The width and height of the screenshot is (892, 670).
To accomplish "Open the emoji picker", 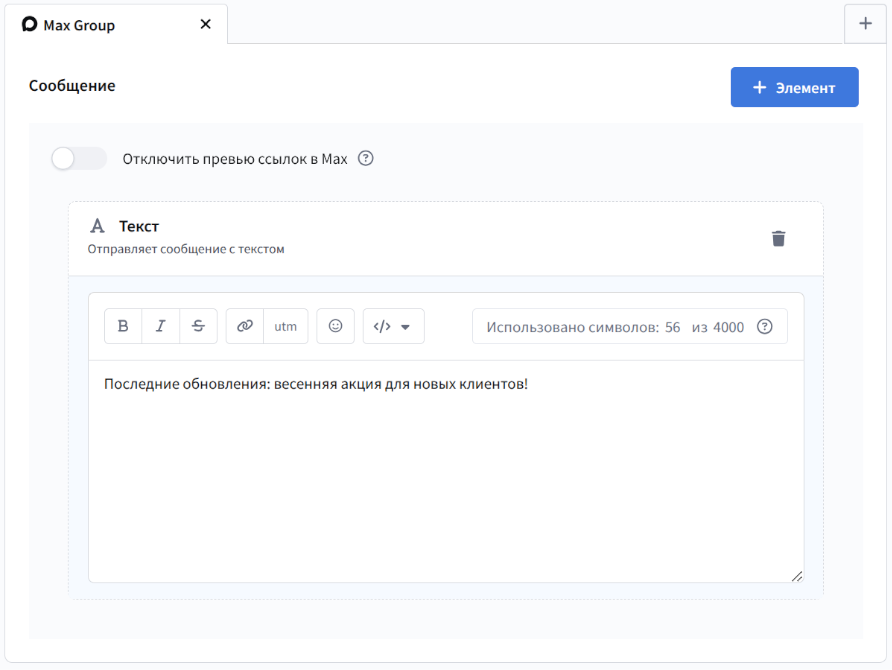I will (x=335, y=326).
